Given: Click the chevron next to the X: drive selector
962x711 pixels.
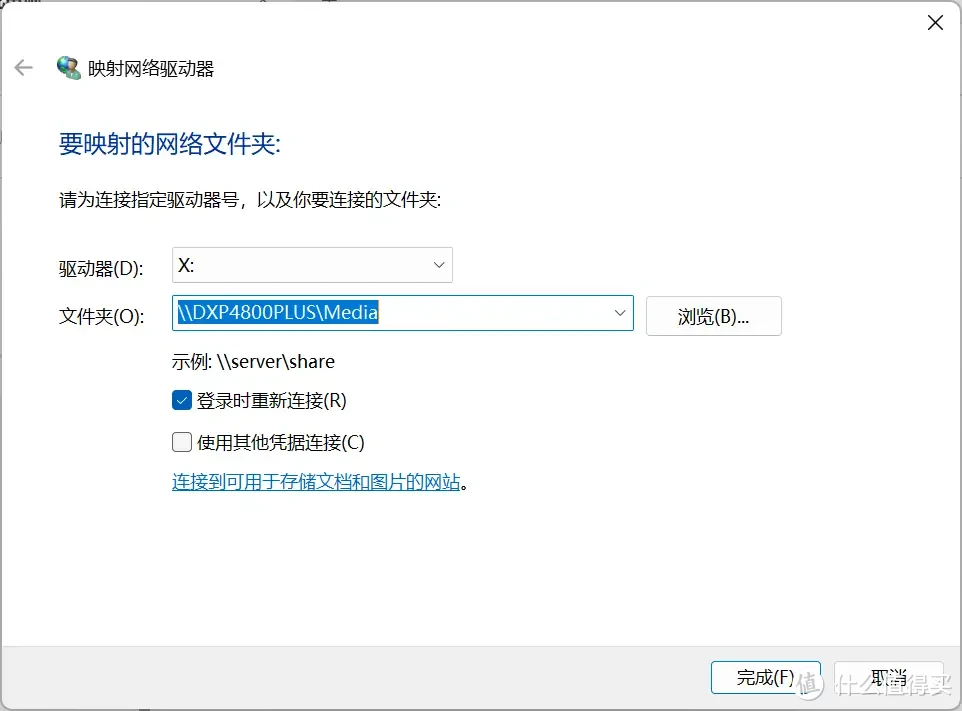Looking at the screenshot, I should point(438,264).
